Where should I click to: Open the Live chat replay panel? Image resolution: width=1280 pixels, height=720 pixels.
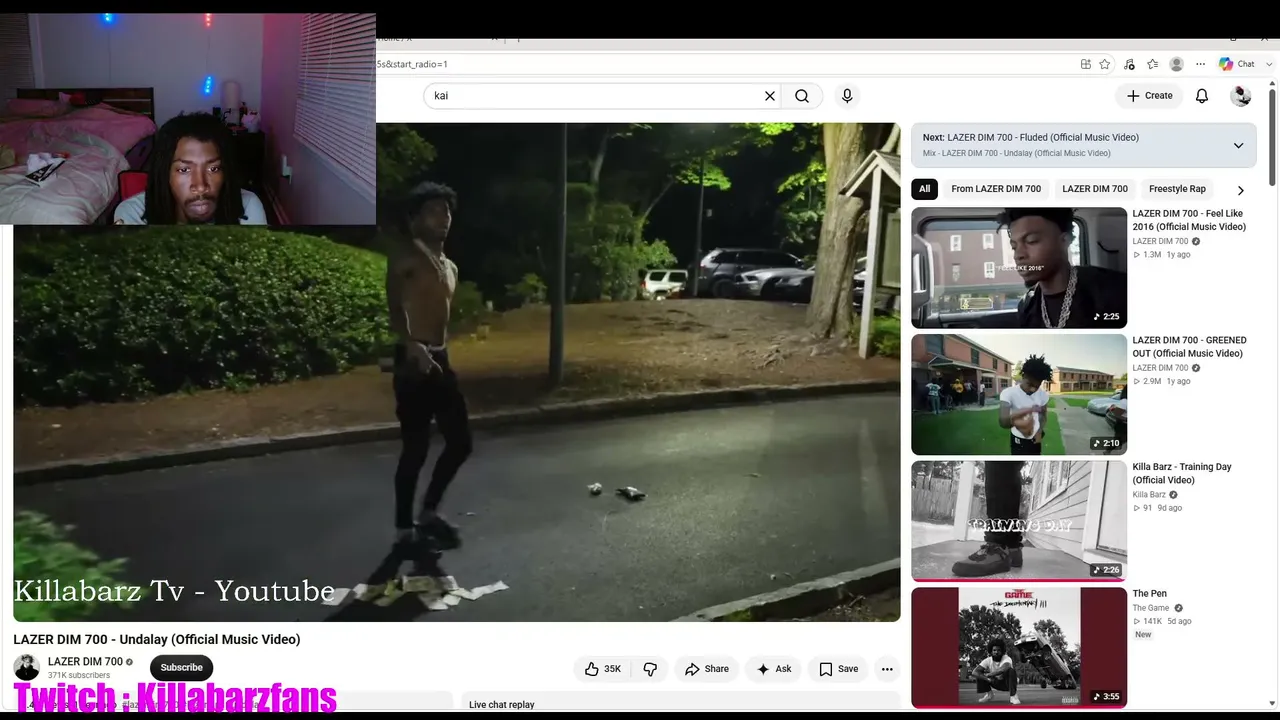(502, 704)
